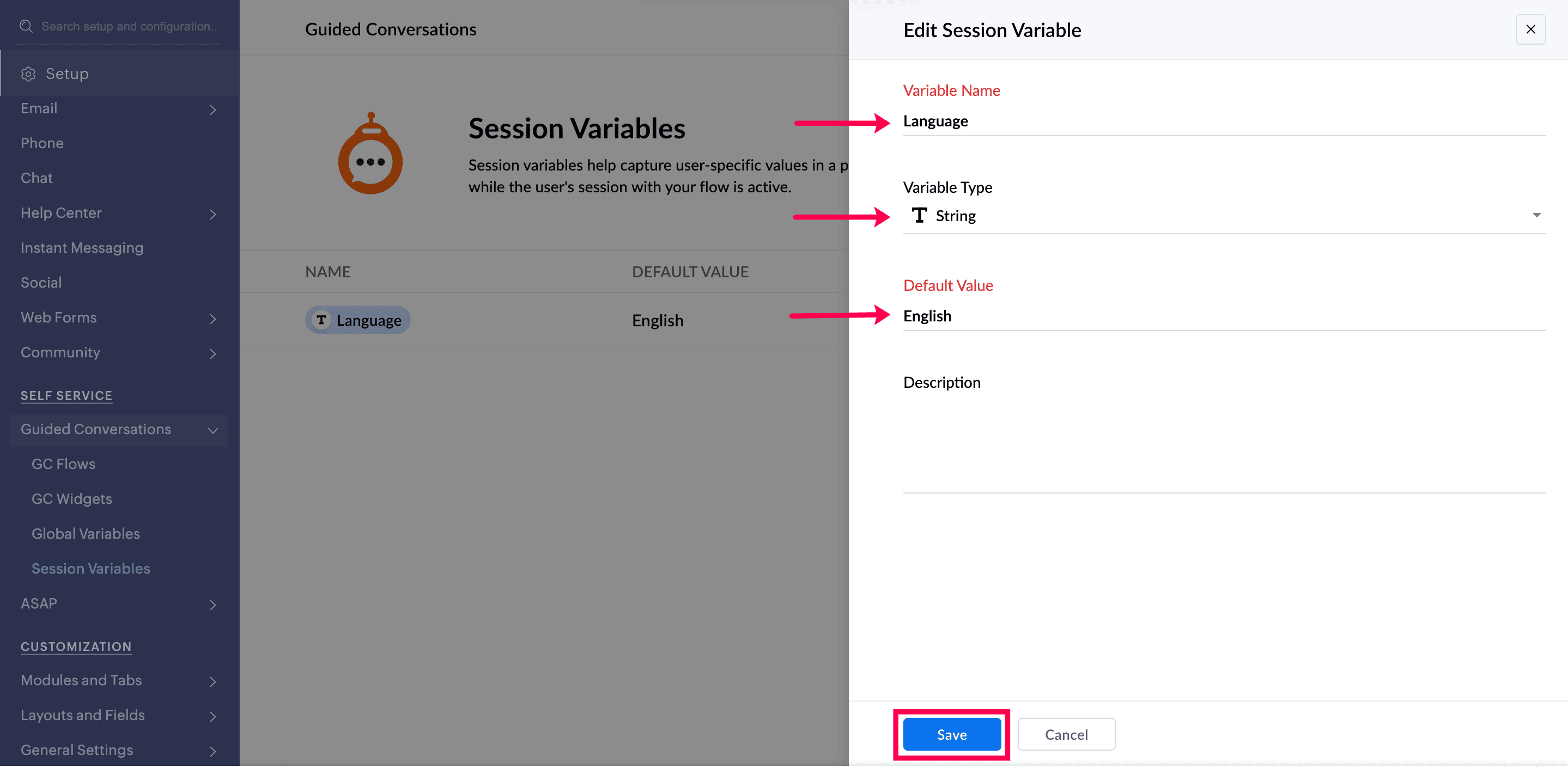Open the Variable Type dropdown arrow
Viewport: 1568px width, 767px height.
click(x=1536, y=216)
